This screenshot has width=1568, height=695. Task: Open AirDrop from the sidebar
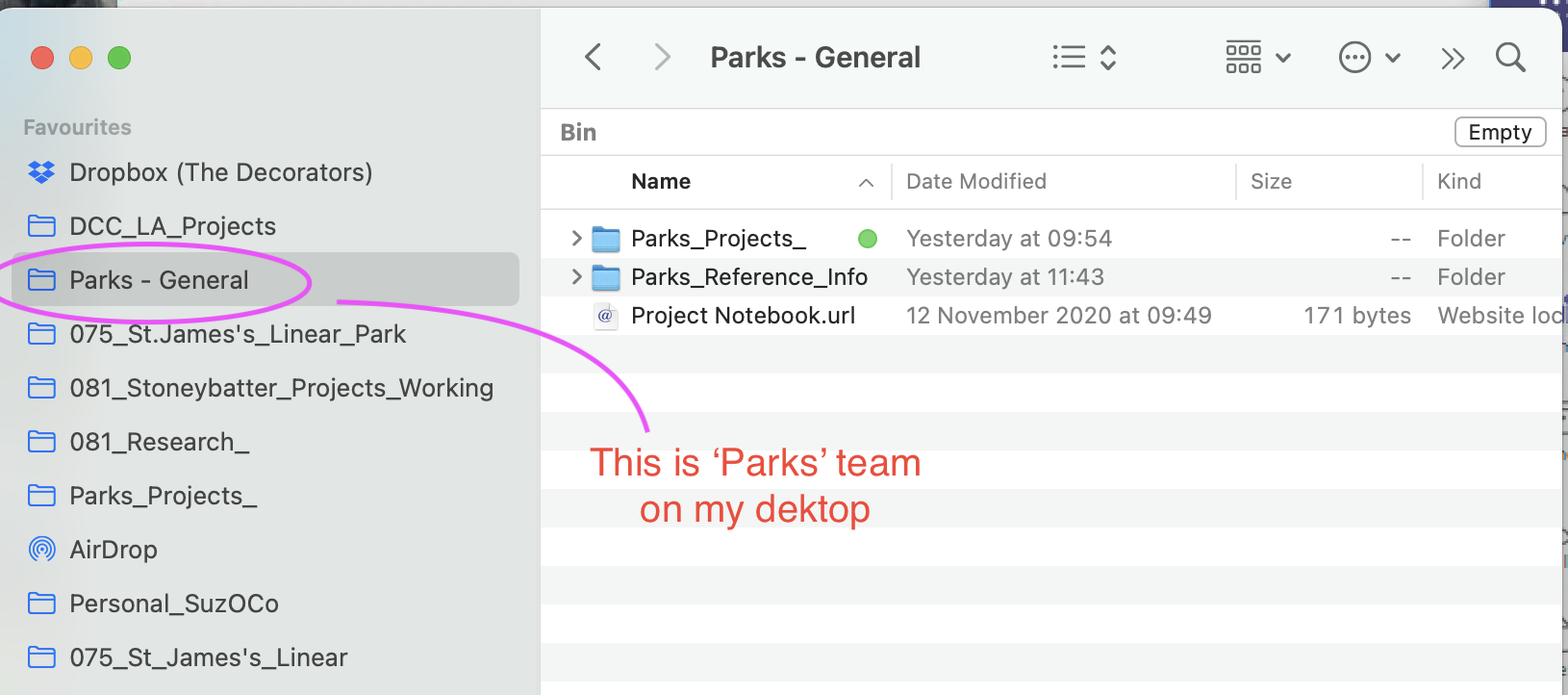coord(114,550)
